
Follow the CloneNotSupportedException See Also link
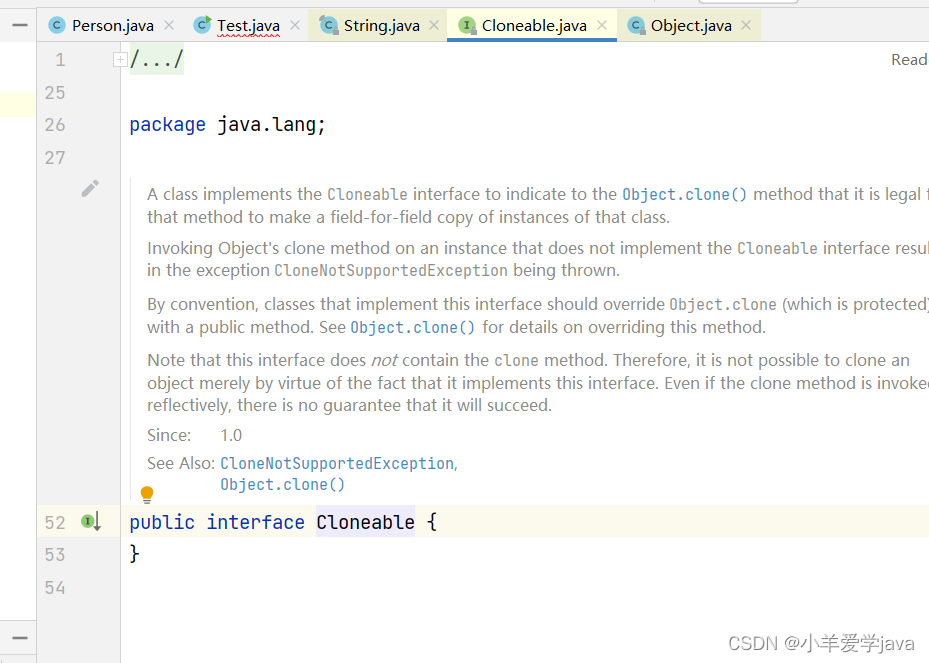[x=337, y=463]
